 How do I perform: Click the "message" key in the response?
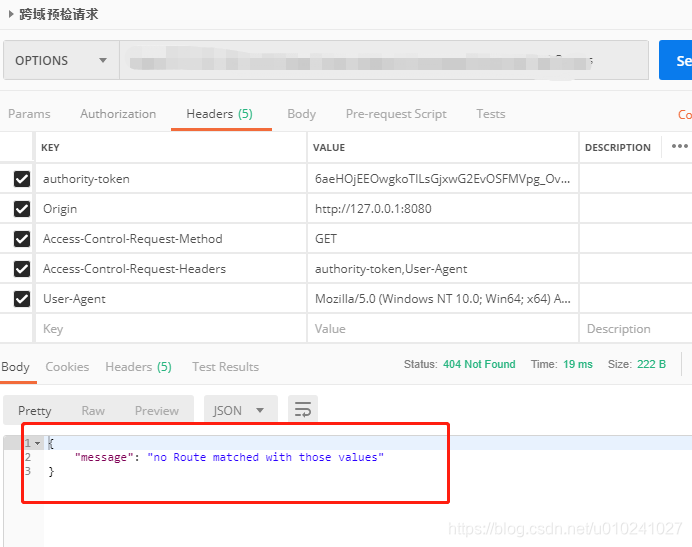[103, 457]
